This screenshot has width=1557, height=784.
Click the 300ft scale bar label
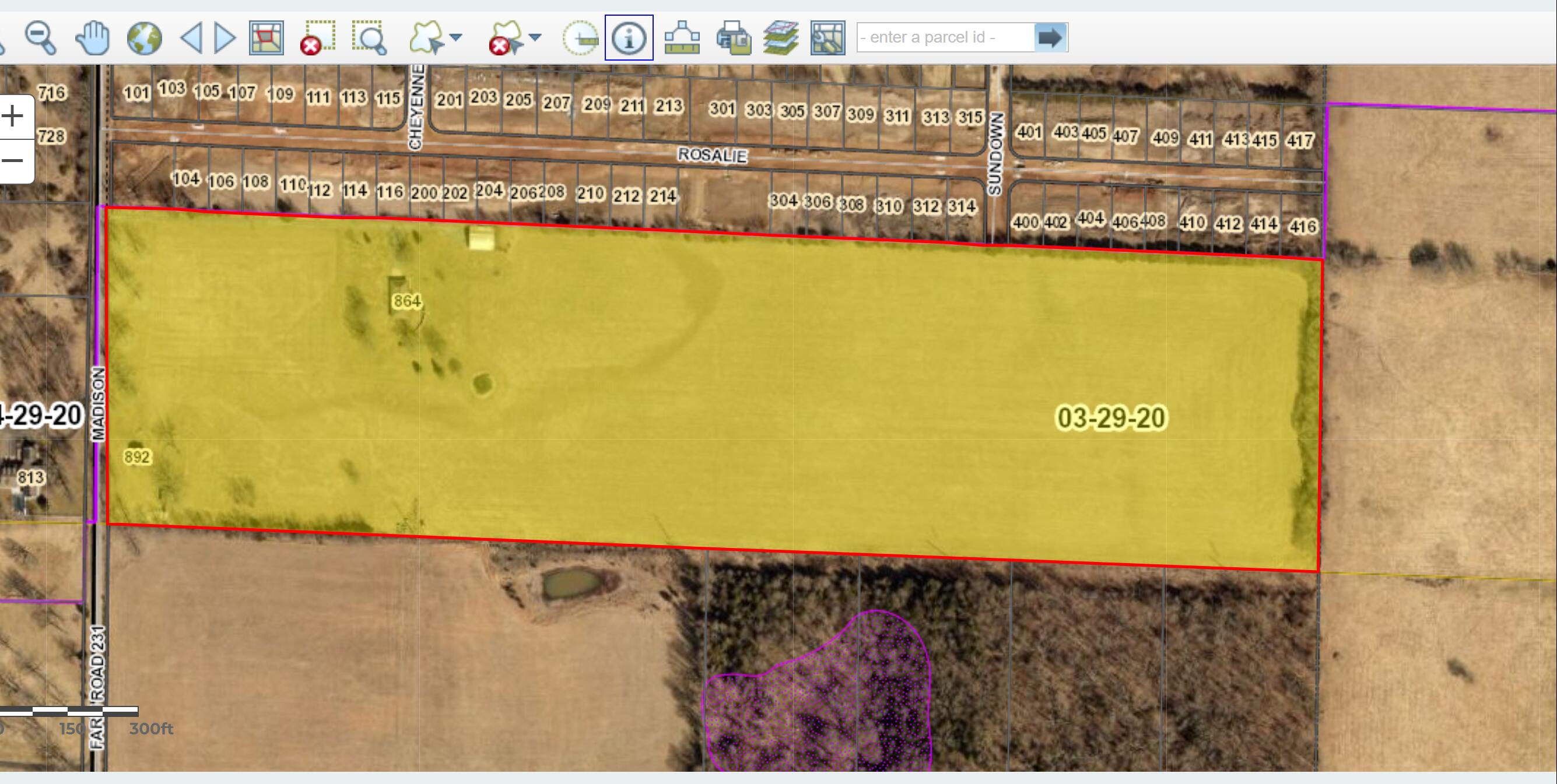pos(151,729)
